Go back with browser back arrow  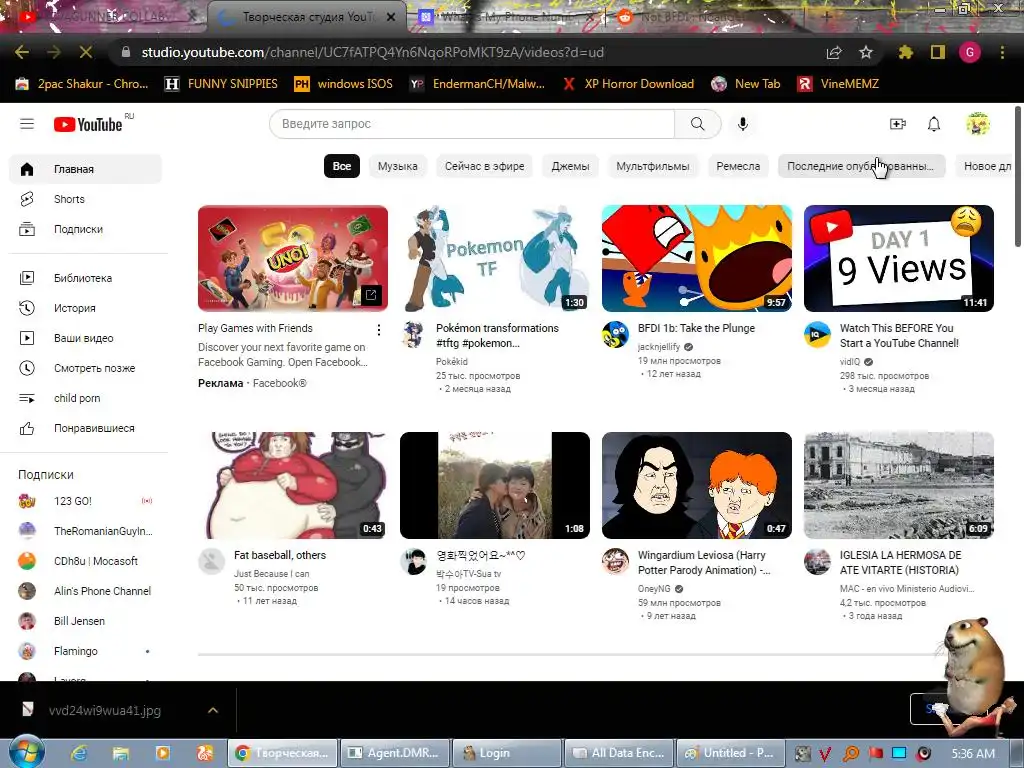(x=22, y=52)
